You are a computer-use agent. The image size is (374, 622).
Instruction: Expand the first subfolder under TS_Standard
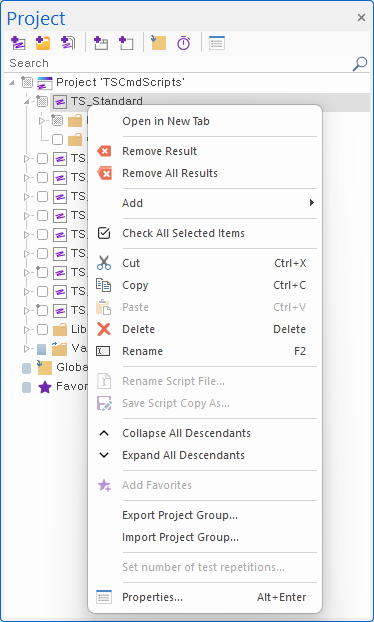(x=42, y=120)
